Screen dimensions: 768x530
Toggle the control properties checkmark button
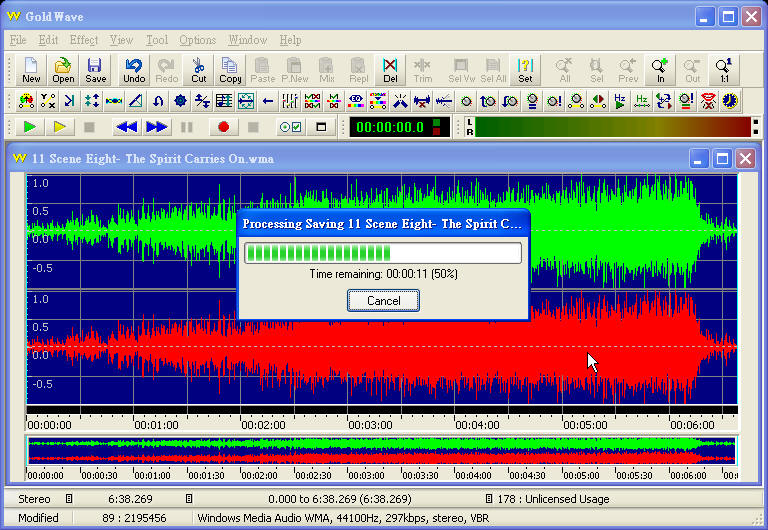pos(290,127)
